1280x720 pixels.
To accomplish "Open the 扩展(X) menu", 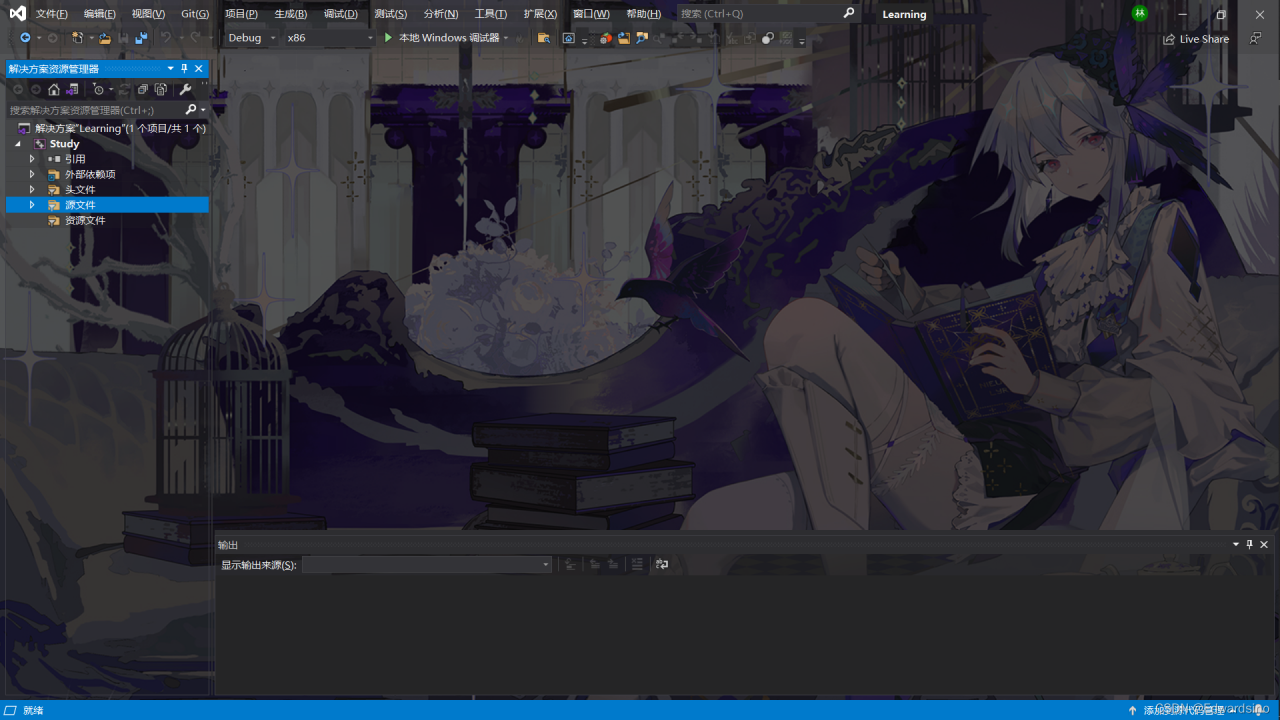I will 540,14.
